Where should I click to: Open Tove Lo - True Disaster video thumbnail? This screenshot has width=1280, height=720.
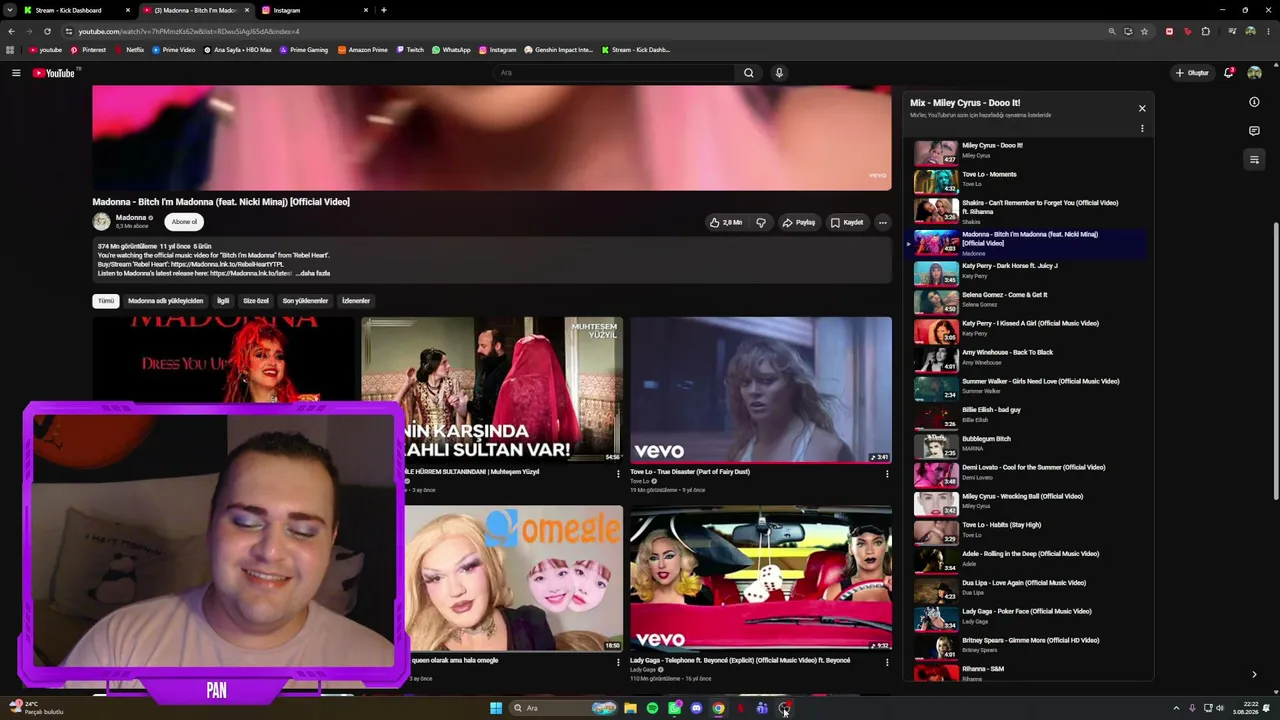pyautogui.click(x=761, y=390)
